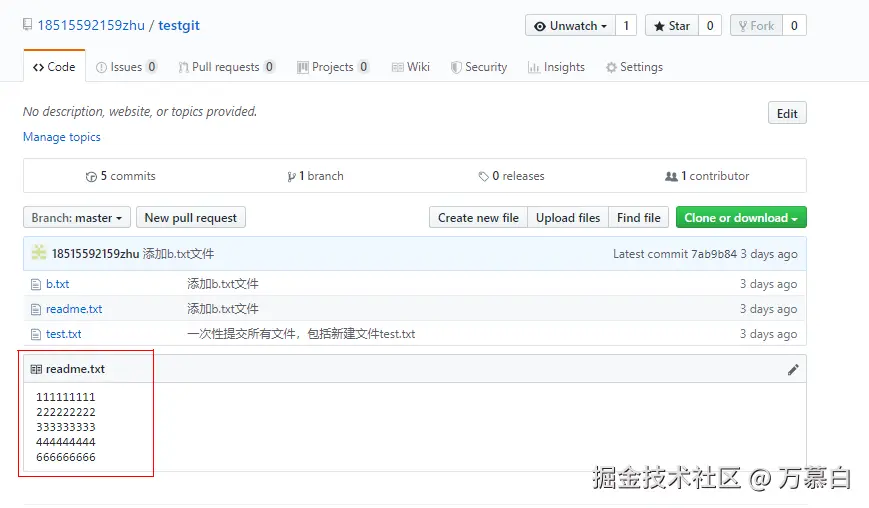Click the tag icon beside 0 releases
Viewport: 869px width, 508px height.
point(483,177)
